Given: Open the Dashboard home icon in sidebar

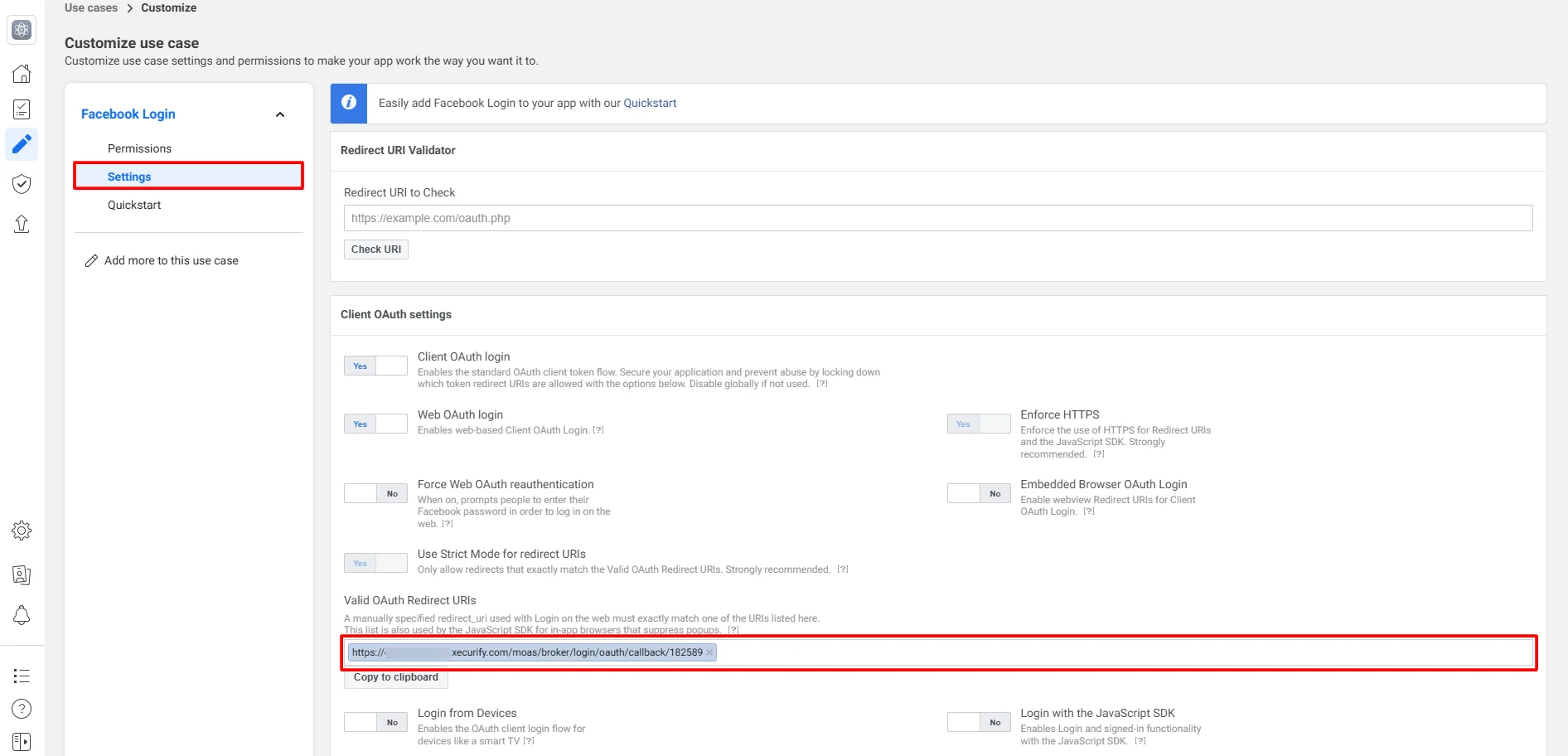Looking at the screenshot, I should click(22, 74).
